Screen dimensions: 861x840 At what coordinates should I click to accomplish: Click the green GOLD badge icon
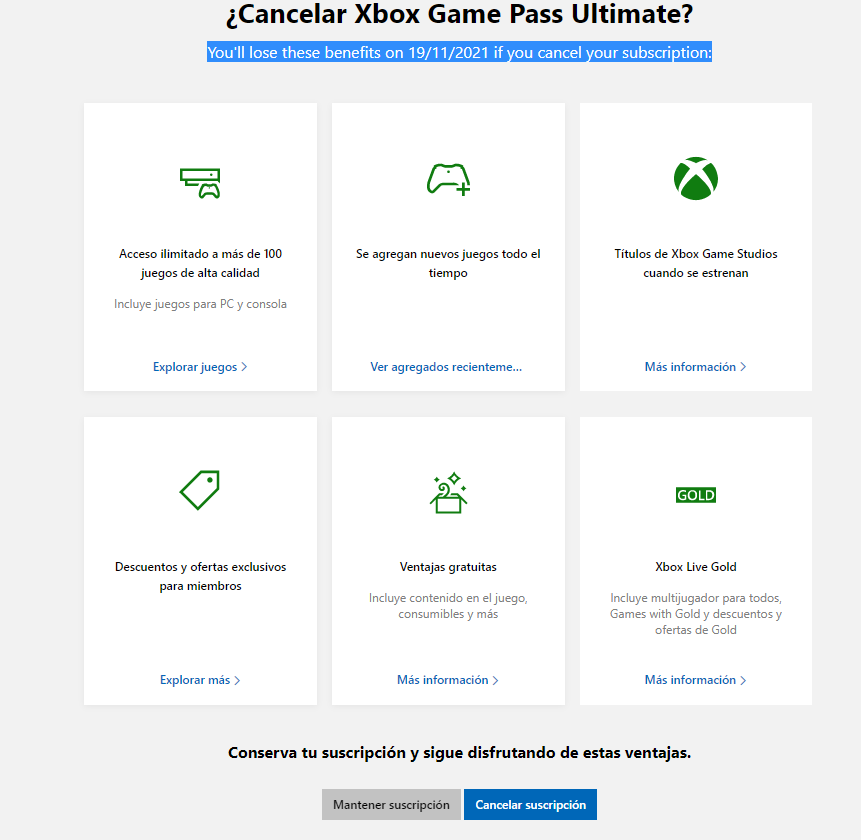(x=696, y=495)
